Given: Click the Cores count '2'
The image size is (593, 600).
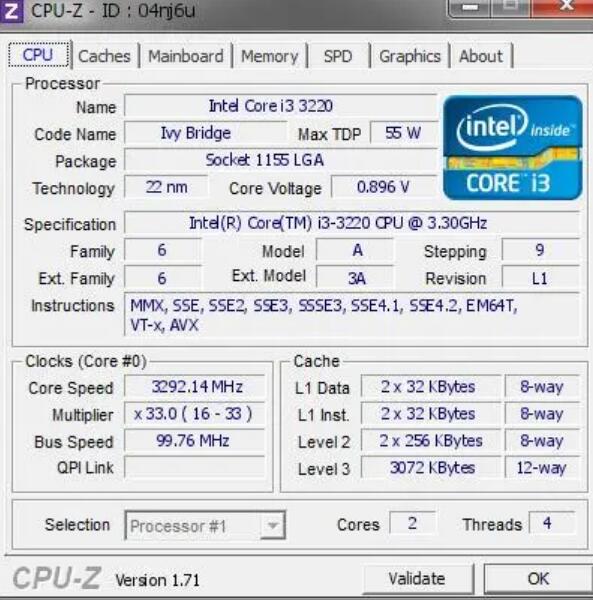Looking at the screenshot, I should [412, 523].
